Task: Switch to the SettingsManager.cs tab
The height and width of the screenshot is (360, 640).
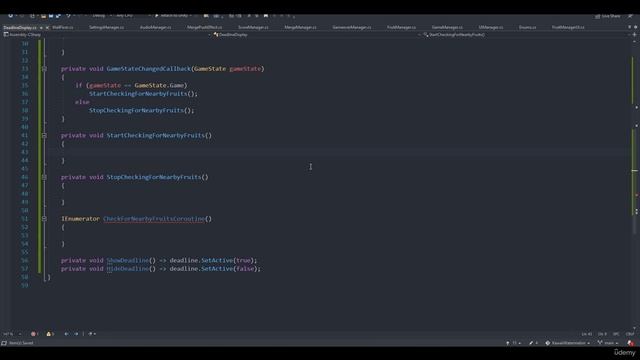Action: tap(107, 27)
